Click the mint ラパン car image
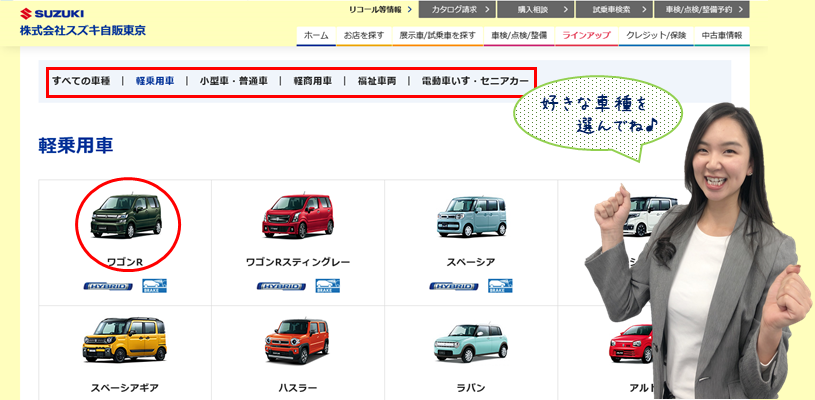Screen dimensions: 815x400 471,343
